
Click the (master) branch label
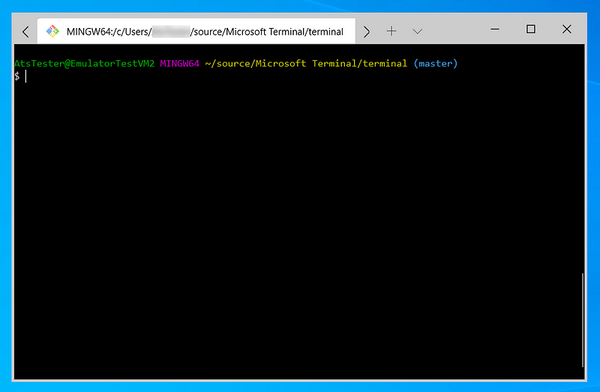click(435, 64)
